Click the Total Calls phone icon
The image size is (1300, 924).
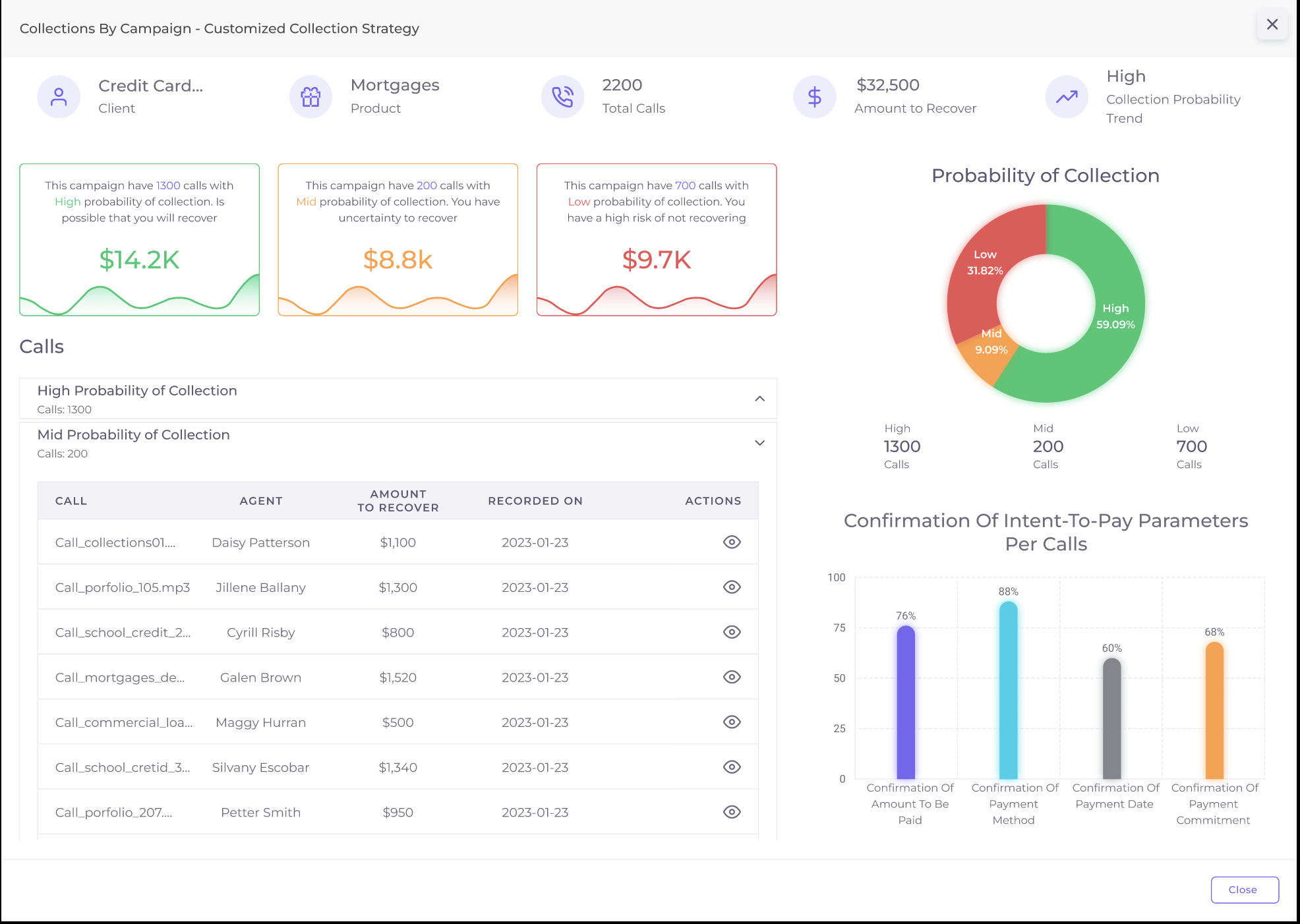(562, 97)
